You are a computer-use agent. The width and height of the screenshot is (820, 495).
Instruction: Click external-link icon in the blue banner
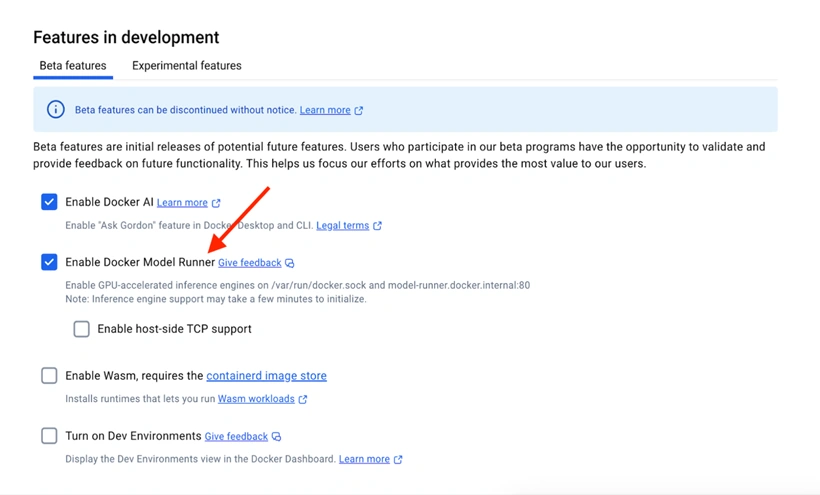coord(359,110)
